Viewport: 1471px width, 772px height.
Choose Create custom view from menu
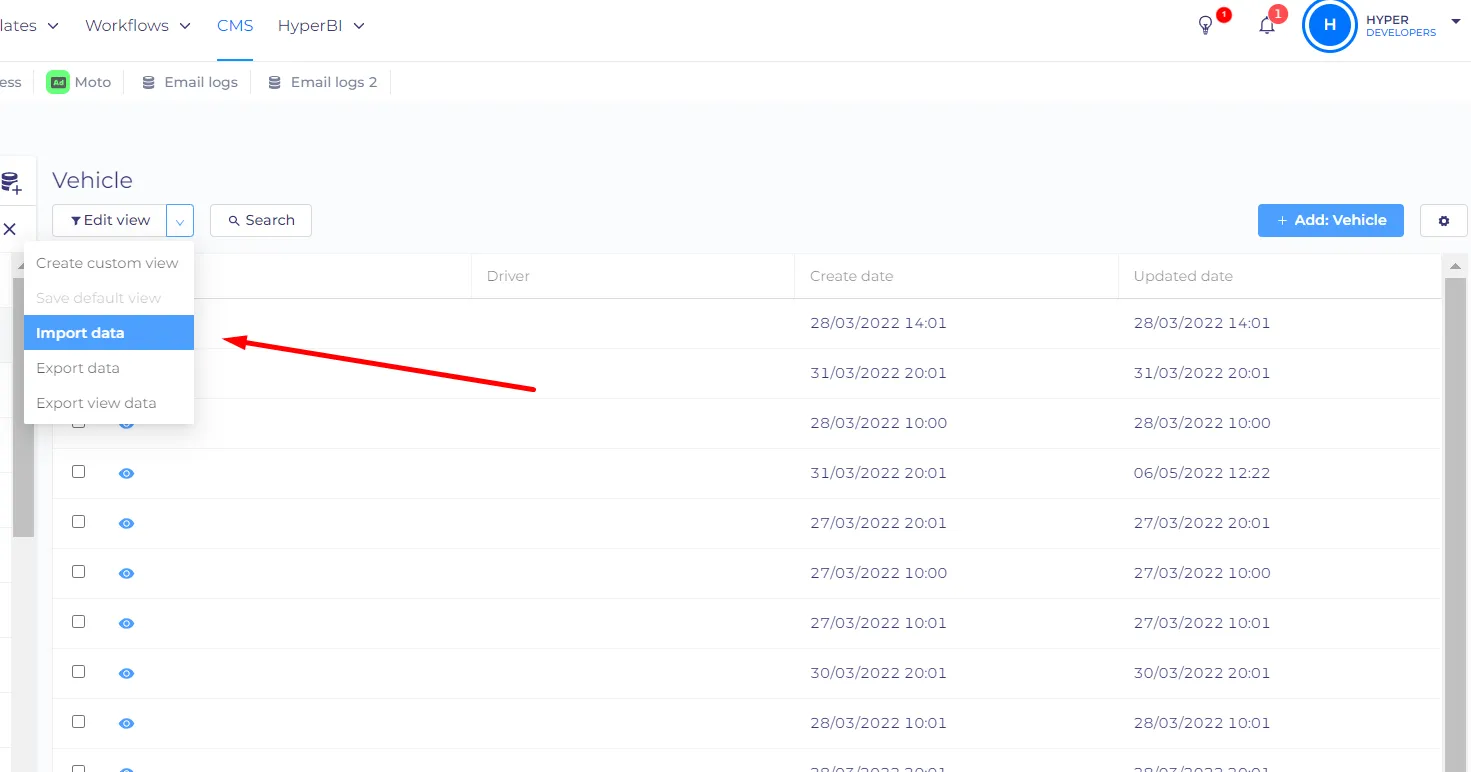point(108,263)
